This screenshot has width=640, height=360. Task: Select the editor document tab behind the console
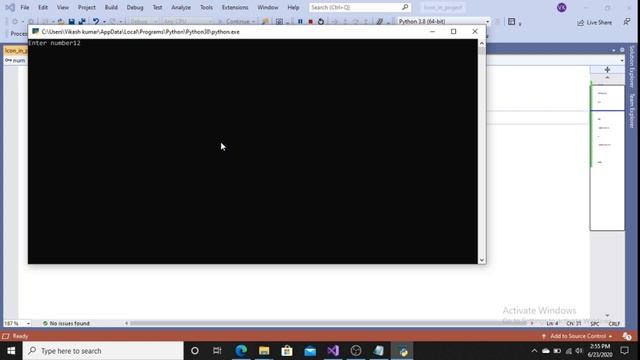(x=16, y=51)
